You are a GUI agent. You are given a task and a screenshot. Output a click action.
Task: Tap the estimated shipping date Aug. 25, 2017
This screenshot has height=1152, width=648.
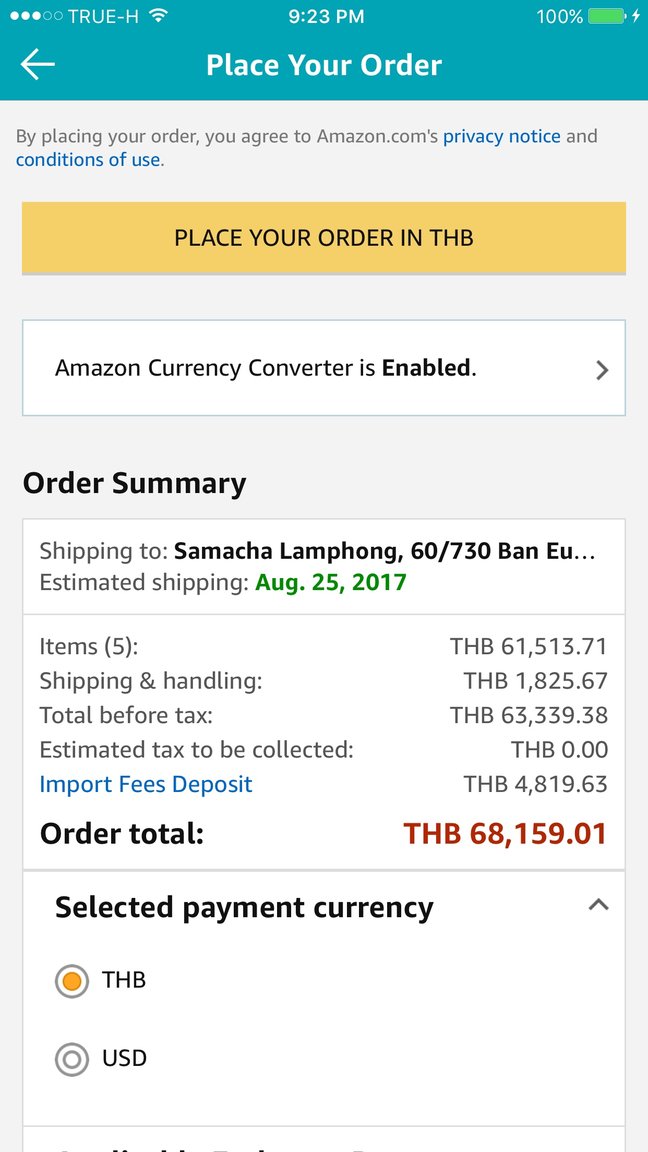pos(331,583)
